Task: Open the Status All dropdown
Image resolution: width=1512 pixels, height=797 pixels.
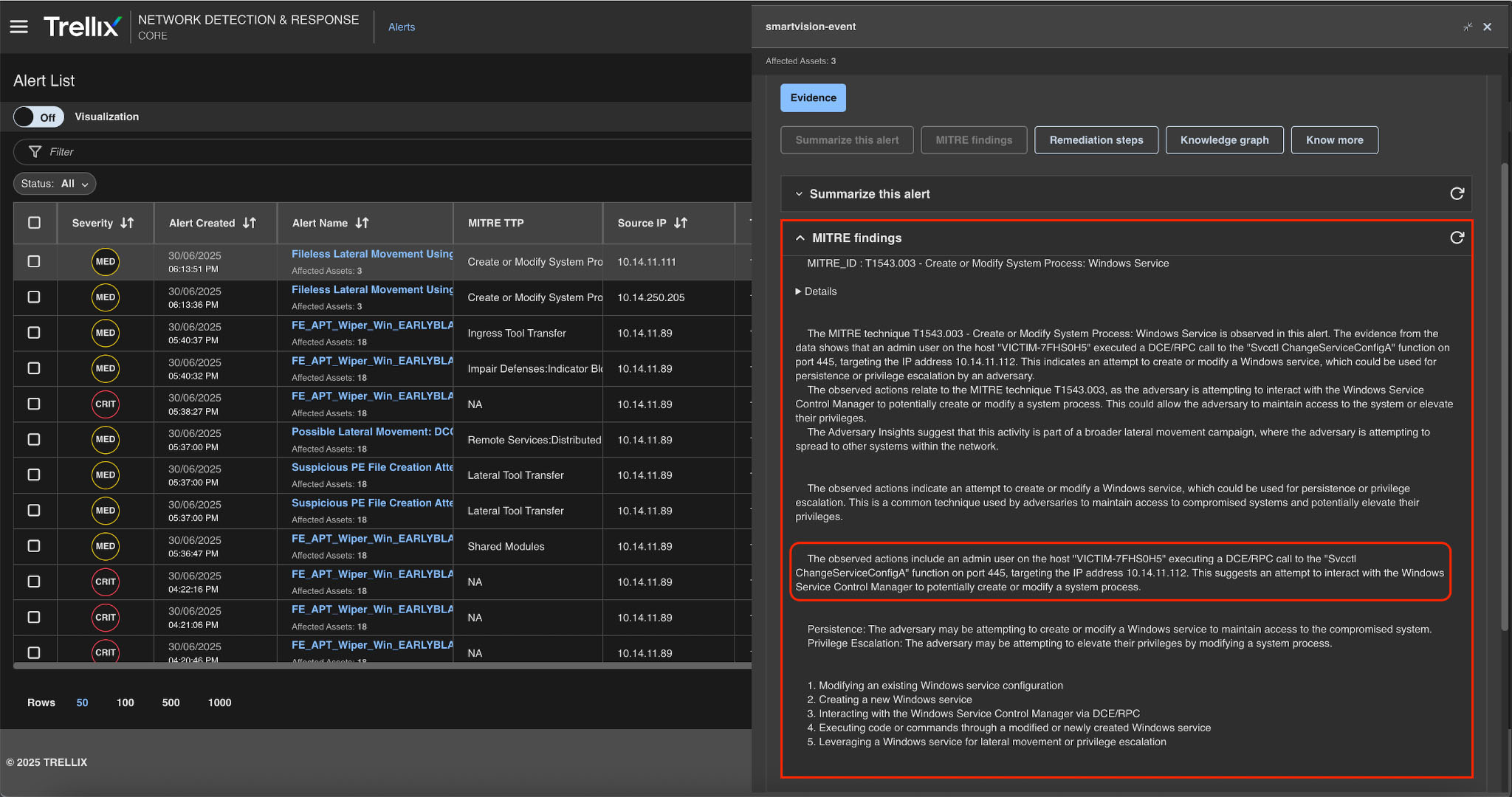Action: 55,184
